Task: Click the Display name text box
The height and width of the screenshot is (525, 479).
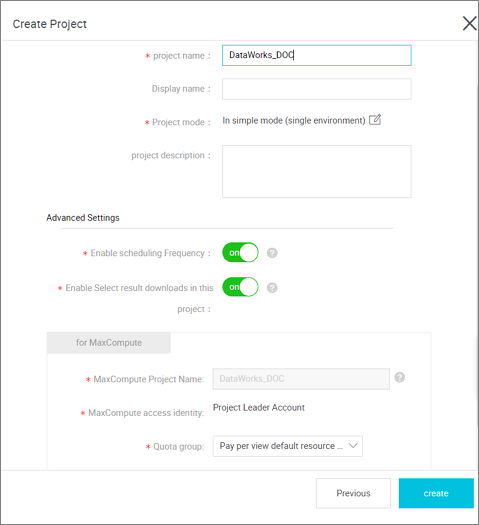Action: coord(317,89)
